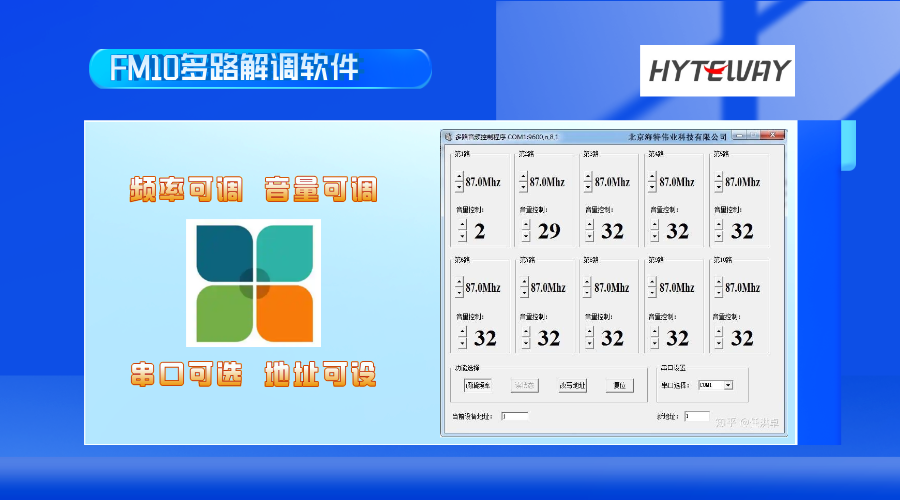Click the new address field at bottom right
This screenshot has width=900, height=500.
[696, 416]
